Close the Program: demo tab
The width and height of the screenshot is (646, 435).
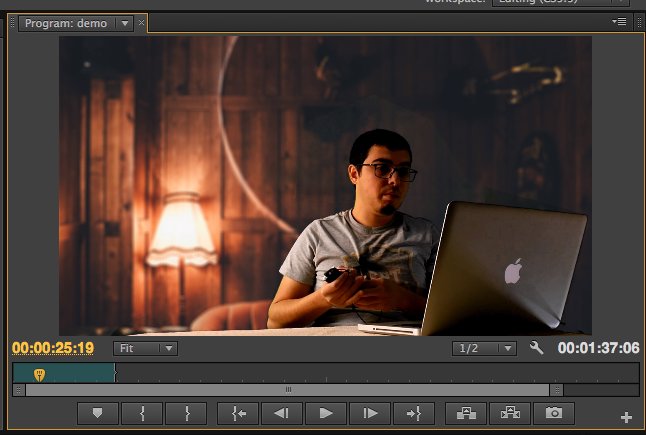[x=141, y=23]
